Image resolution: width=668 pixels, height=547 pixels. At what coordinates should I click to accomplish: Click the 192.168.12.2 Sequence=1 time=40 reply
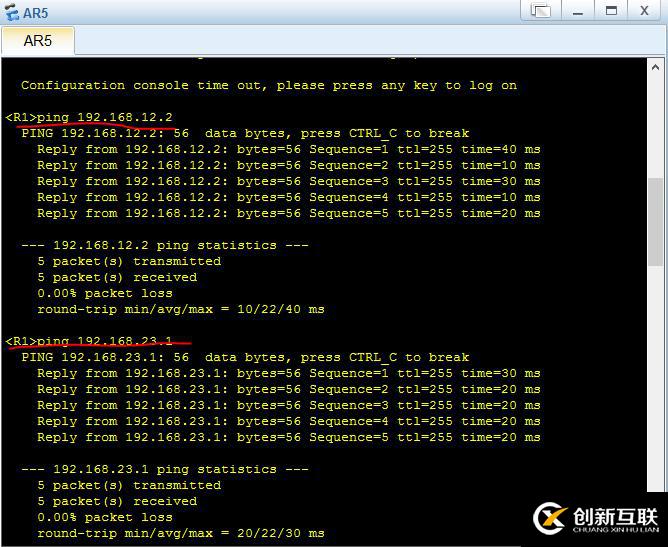(289, 150)
